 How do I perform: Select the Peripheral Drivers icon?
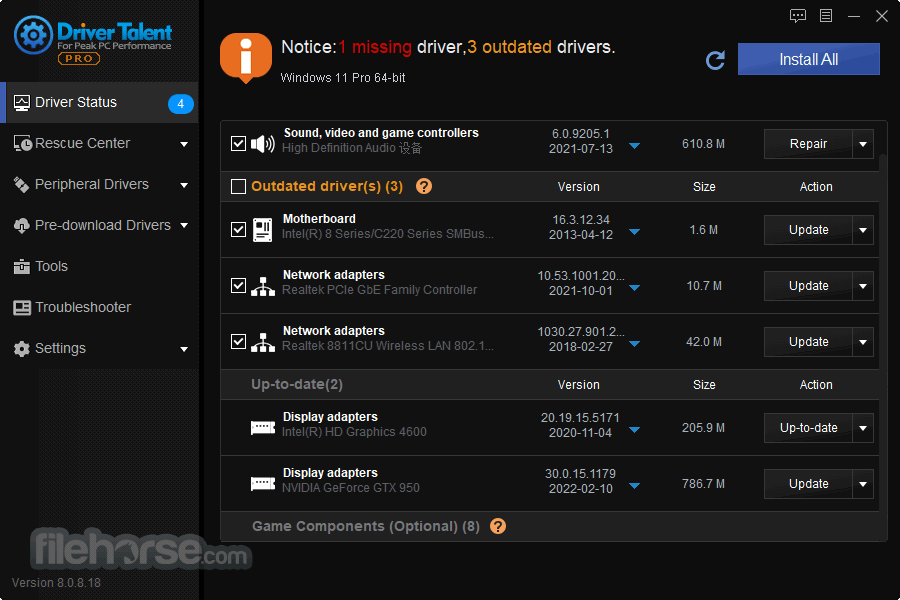point(22,184)
